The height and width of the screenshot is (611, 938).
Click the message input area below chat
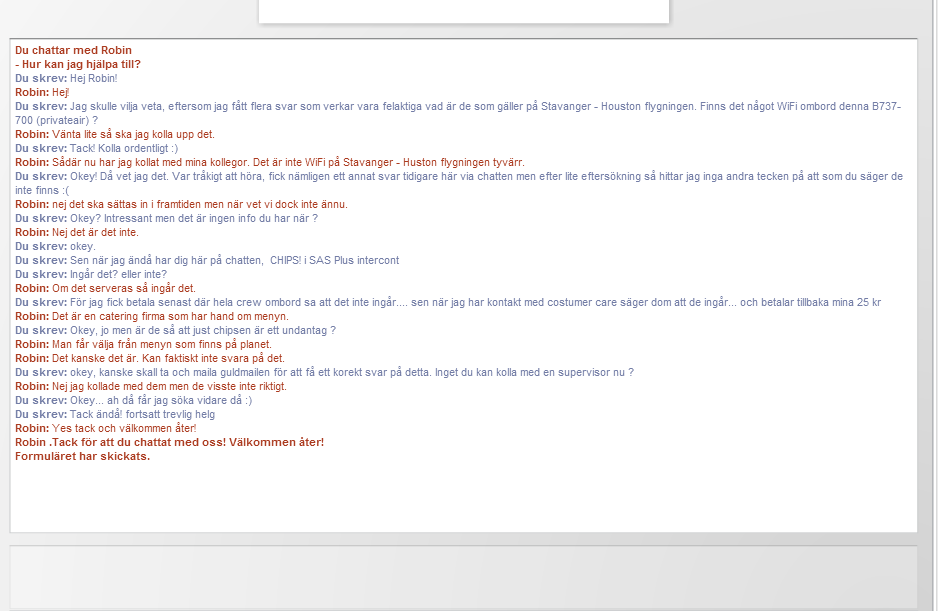point(463,576)
